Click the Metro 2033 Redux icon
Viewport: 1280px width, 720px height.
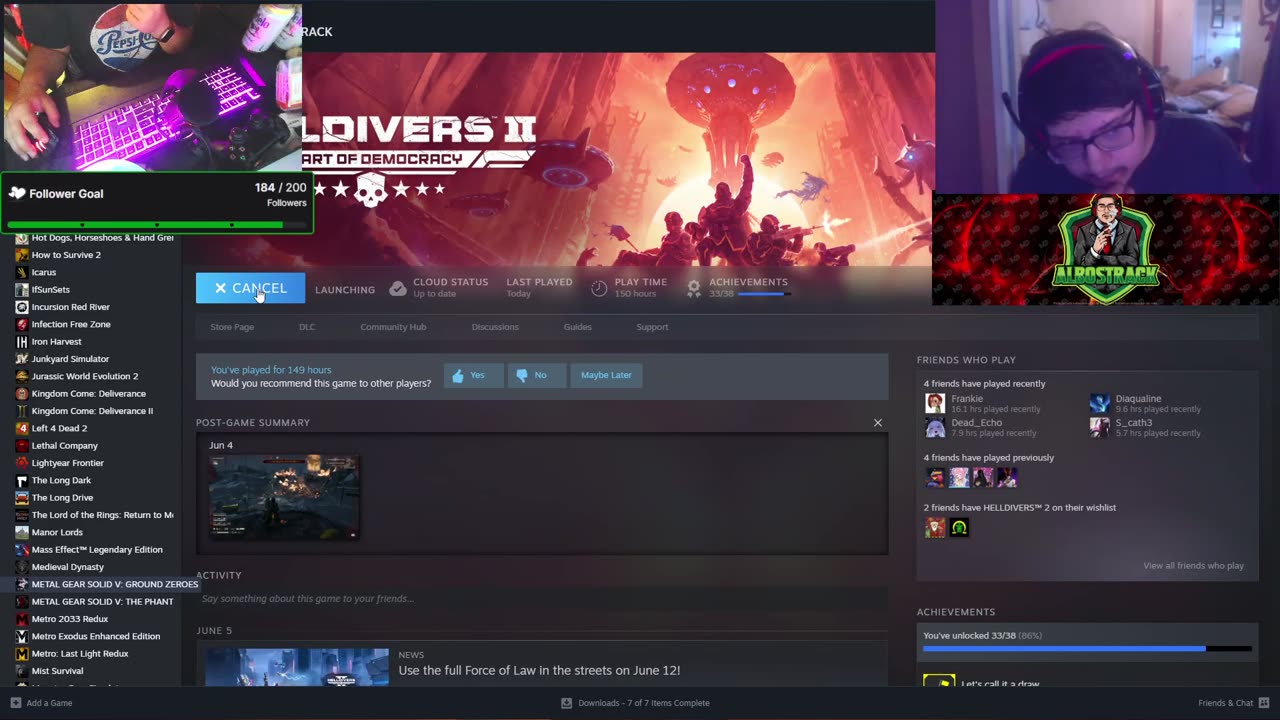[x=22, y=619]
